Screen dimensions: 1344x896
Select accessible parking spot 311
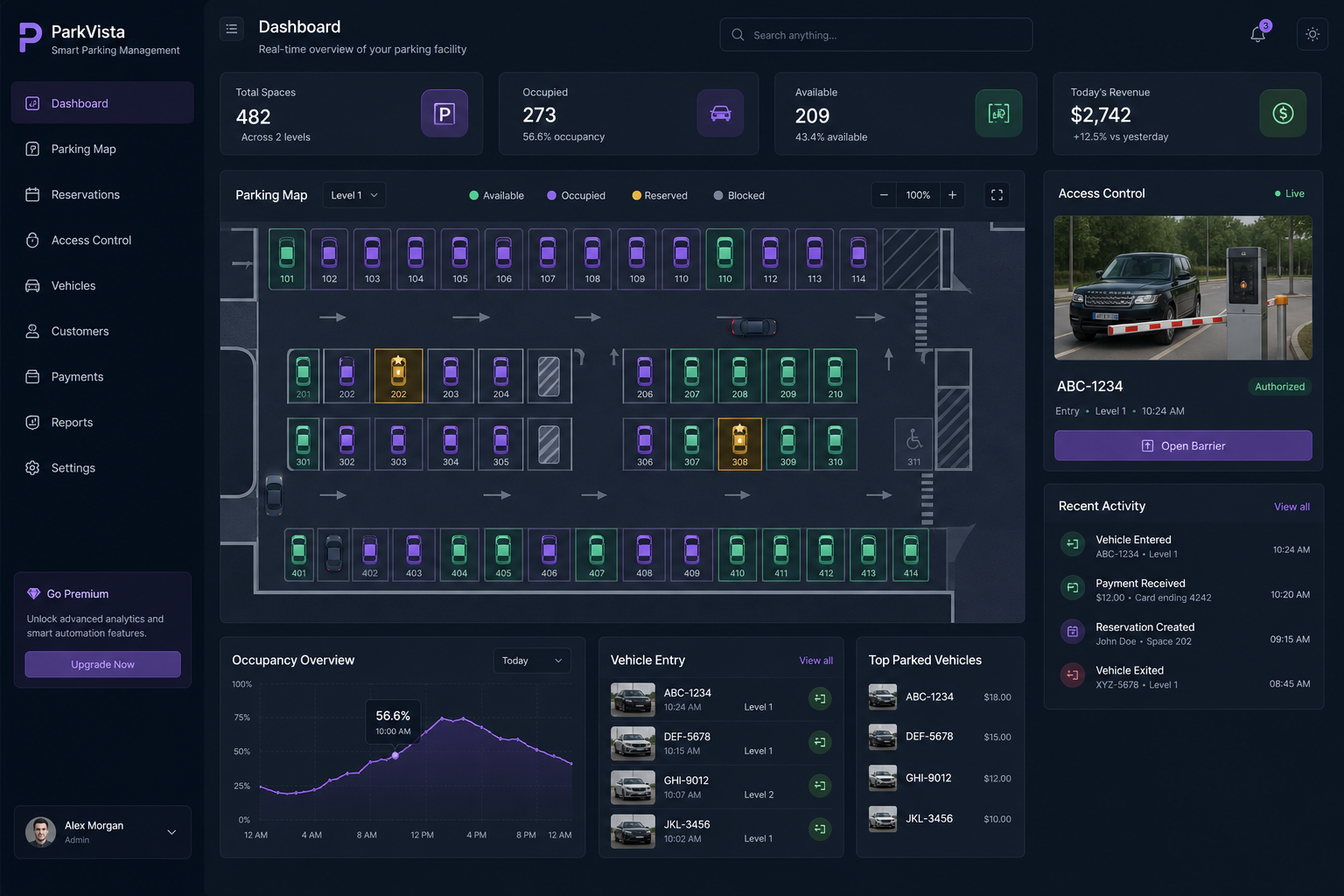(913, 444)
